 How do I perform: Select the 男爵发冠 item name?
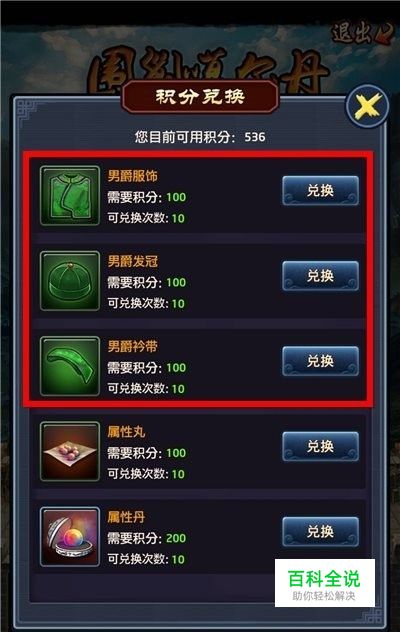(x=133, y=261)
